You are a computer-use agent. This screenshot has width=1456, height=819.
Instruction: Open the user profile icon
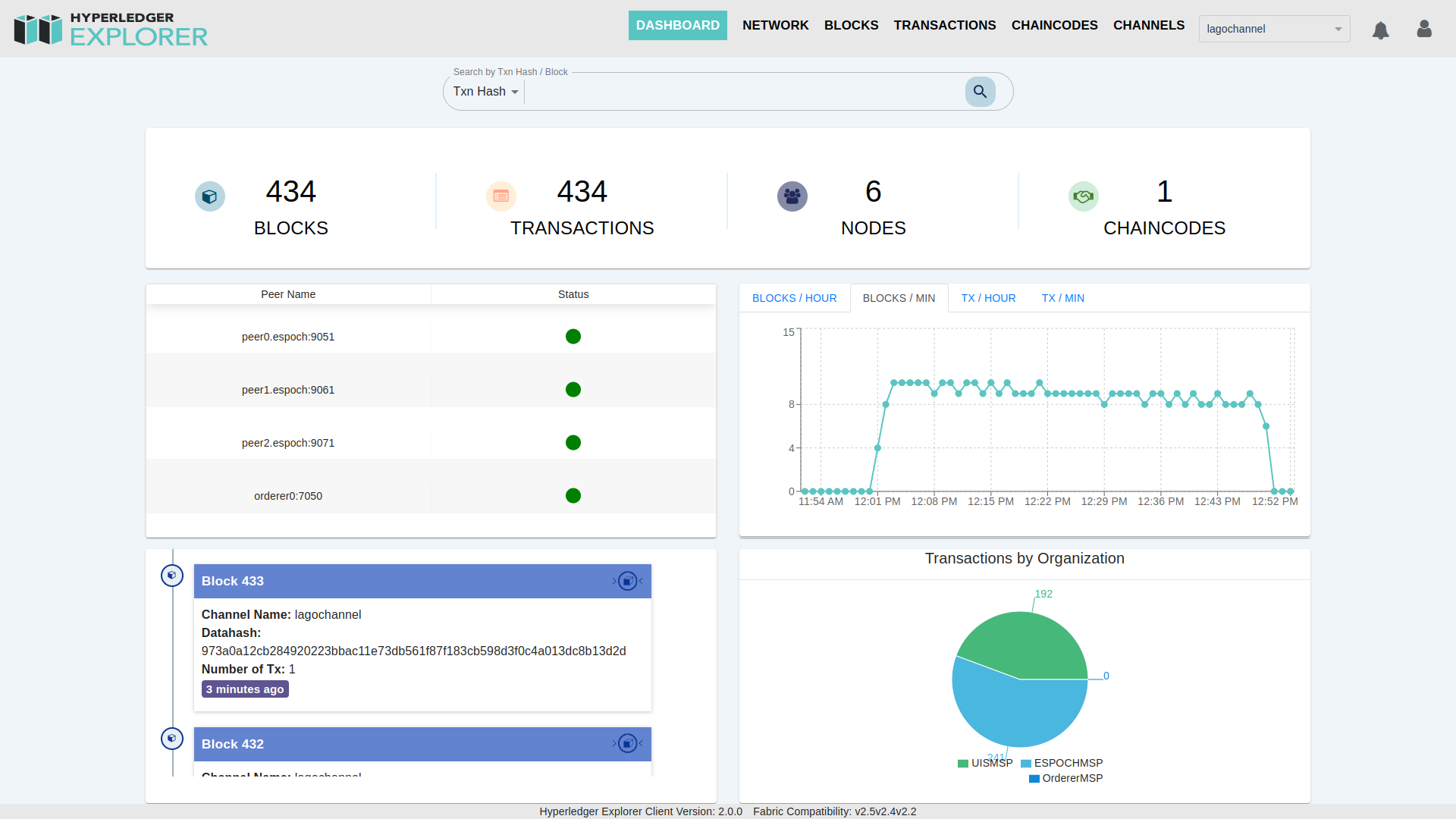pyautogui.click(x=1424, y=29)
